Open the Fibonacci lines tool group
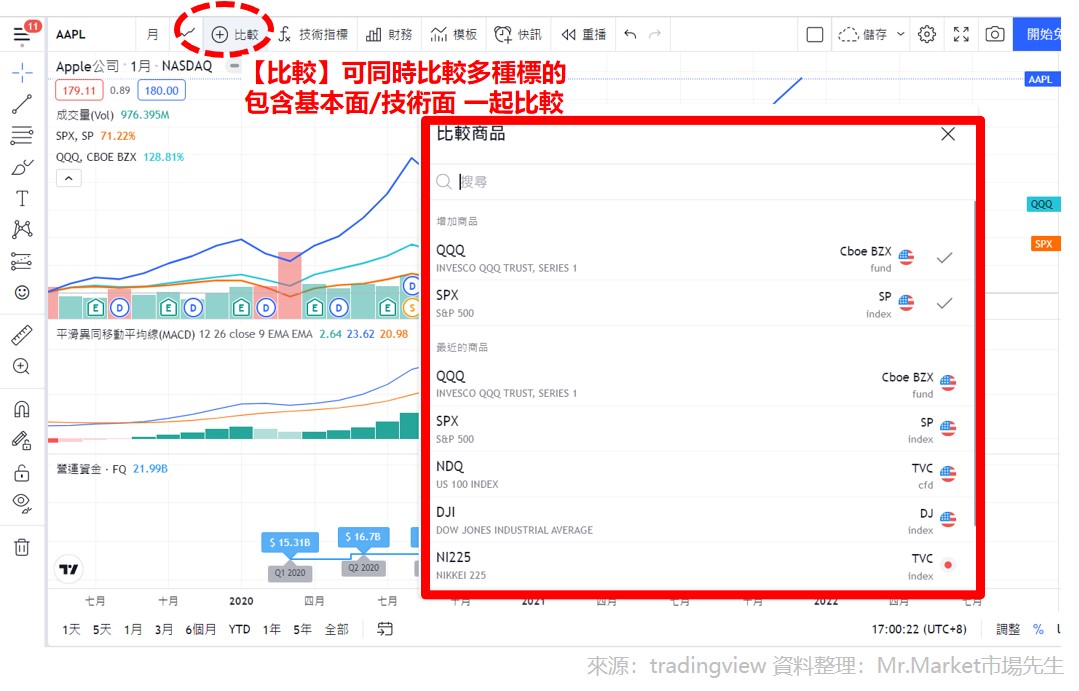Screen dimensions: 1079x691 (22, 135)
